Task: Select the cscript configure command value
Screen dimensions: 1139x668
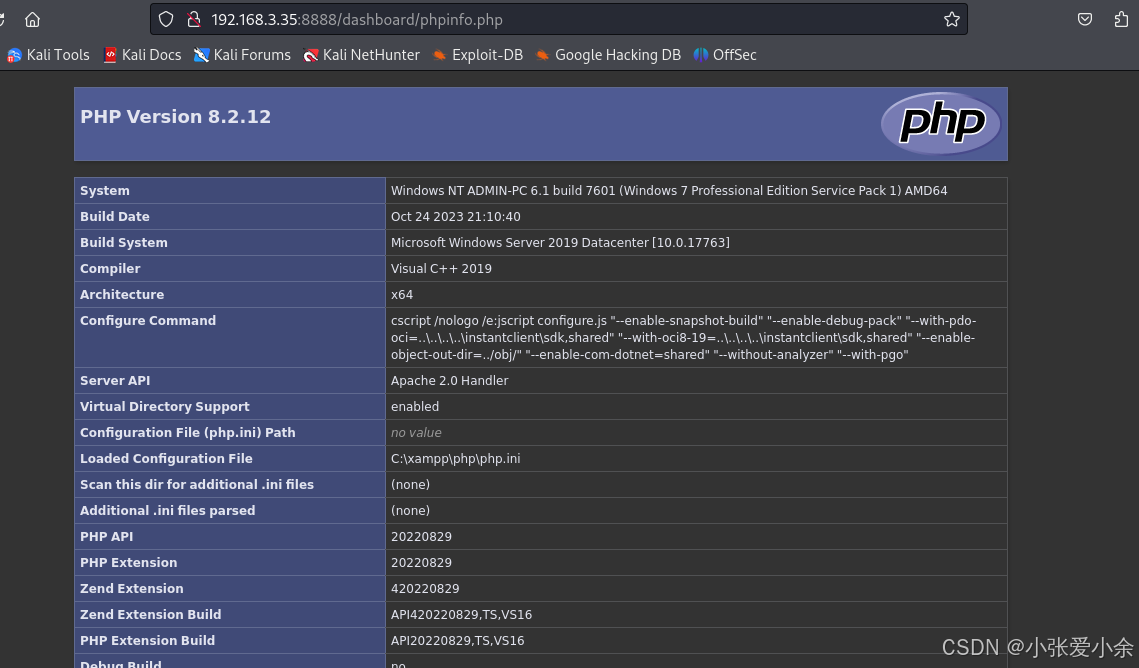Action: click(684, 338)
